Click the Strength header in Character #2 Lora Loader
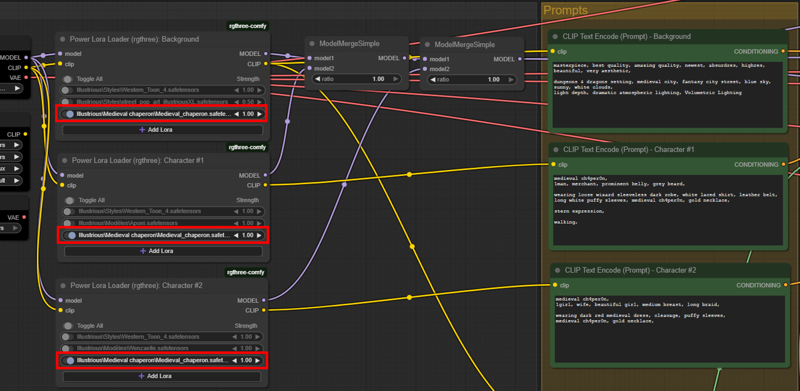800x391 pixels. click(245, 326)
